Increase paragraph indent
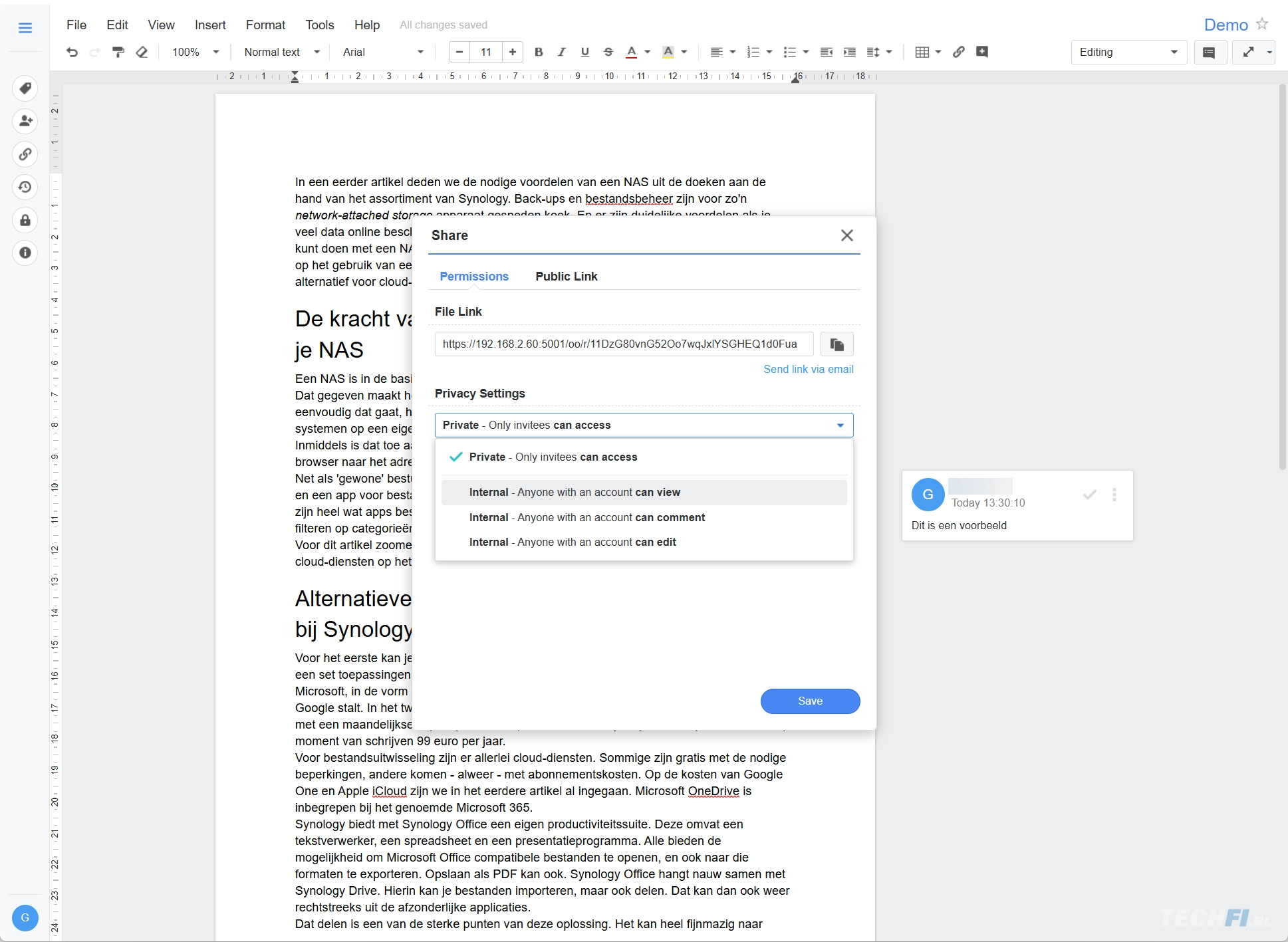1288x942 pixels. [850, 52]
